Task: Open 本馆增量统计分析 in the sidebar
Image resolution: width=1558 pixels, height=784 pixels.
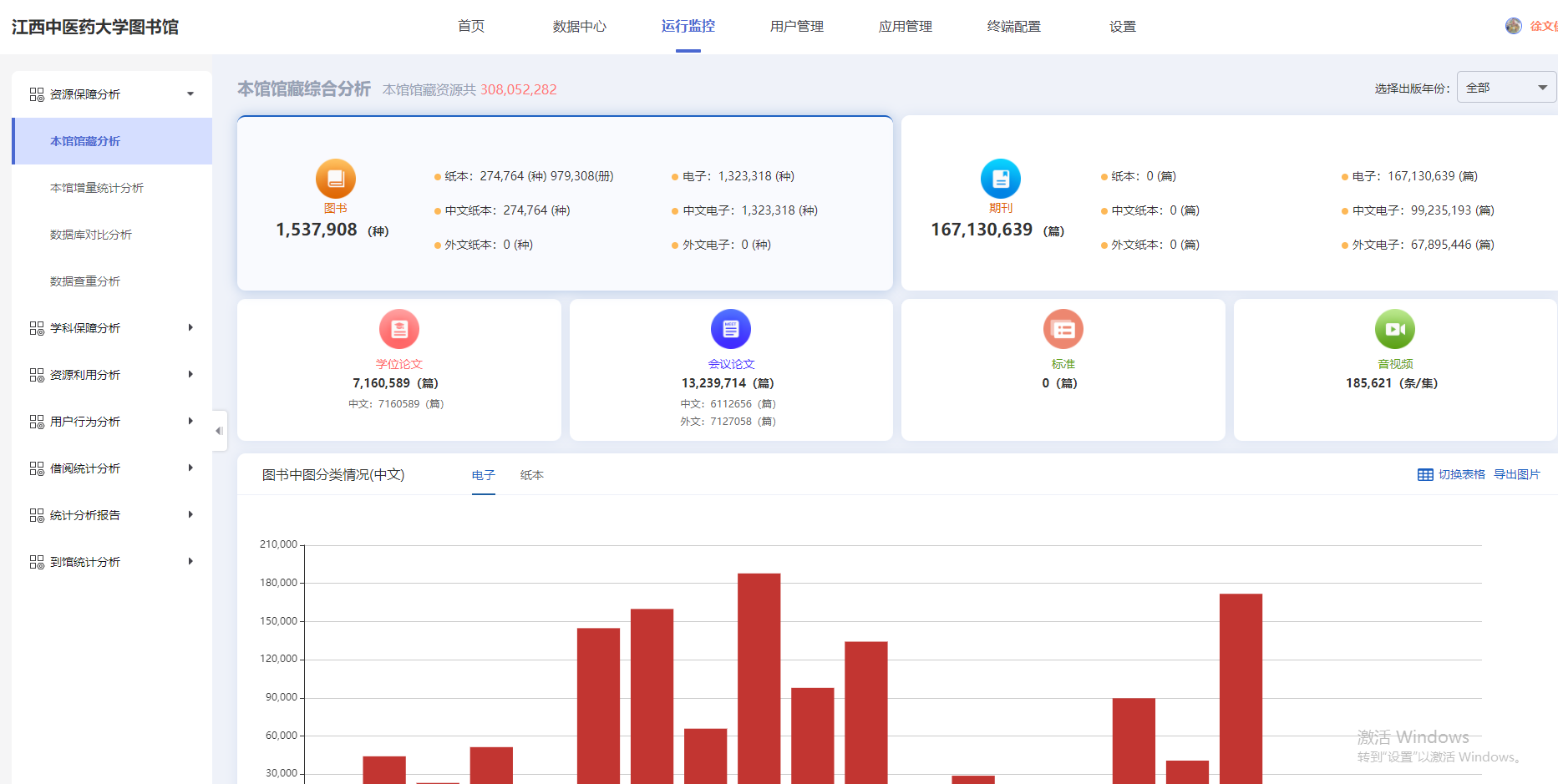Action: (97, 188)
